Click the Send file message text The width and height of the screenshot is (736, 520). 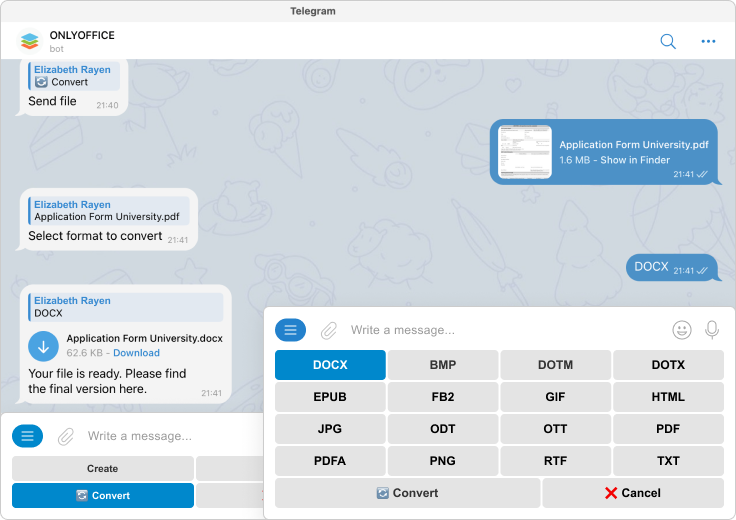click(52, 101)
